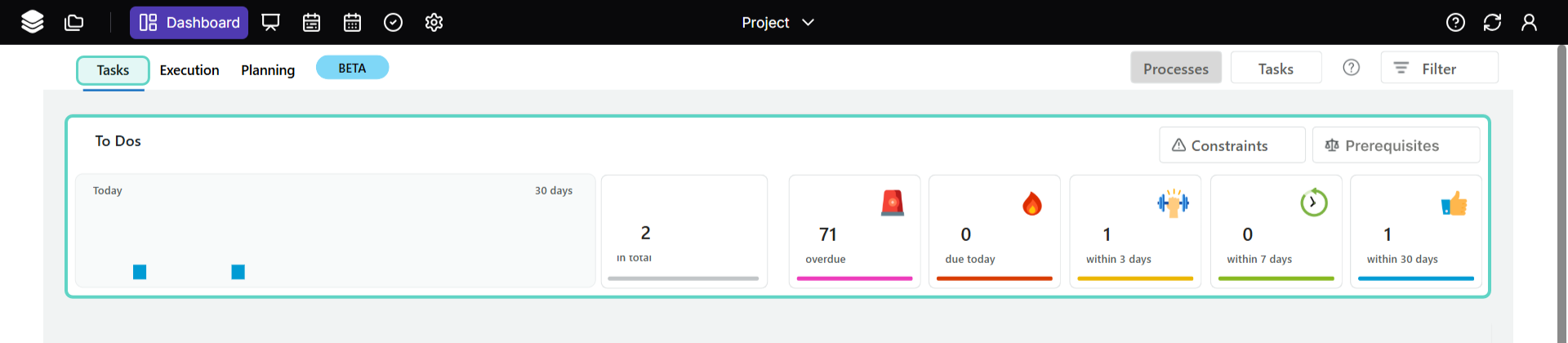Open help icon in top bar
The height and width of the screenshot is (343, 1568).
point(1455,22)
